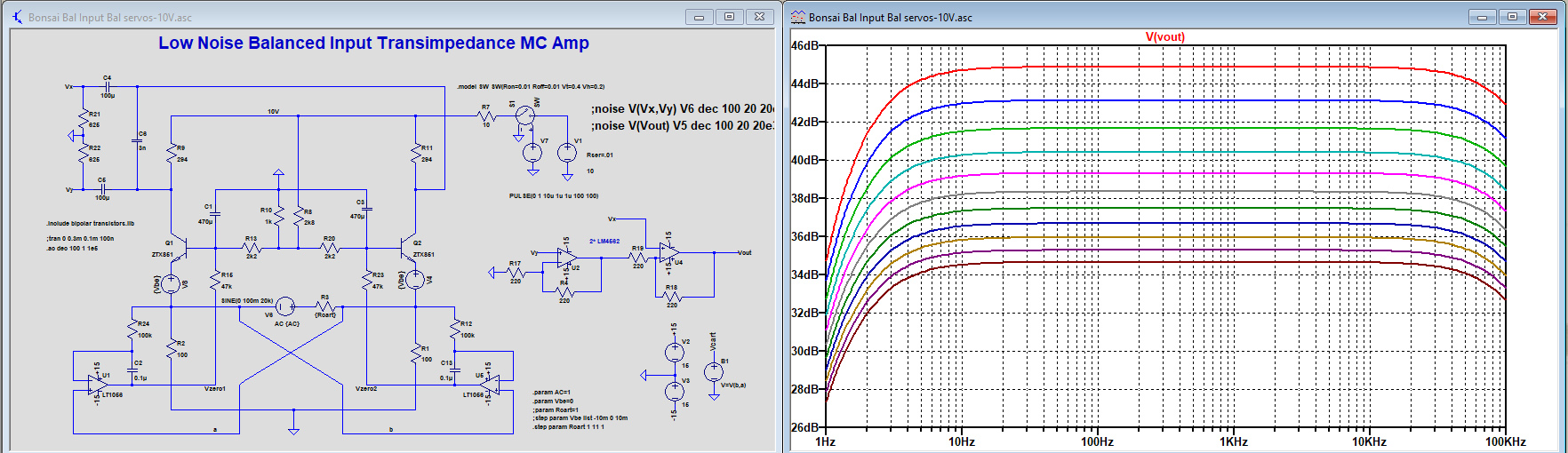This screenshot has height=453, width=1568.
Task: Click the '.param Vbe=0' directive
Action: [x=553, y=401]
